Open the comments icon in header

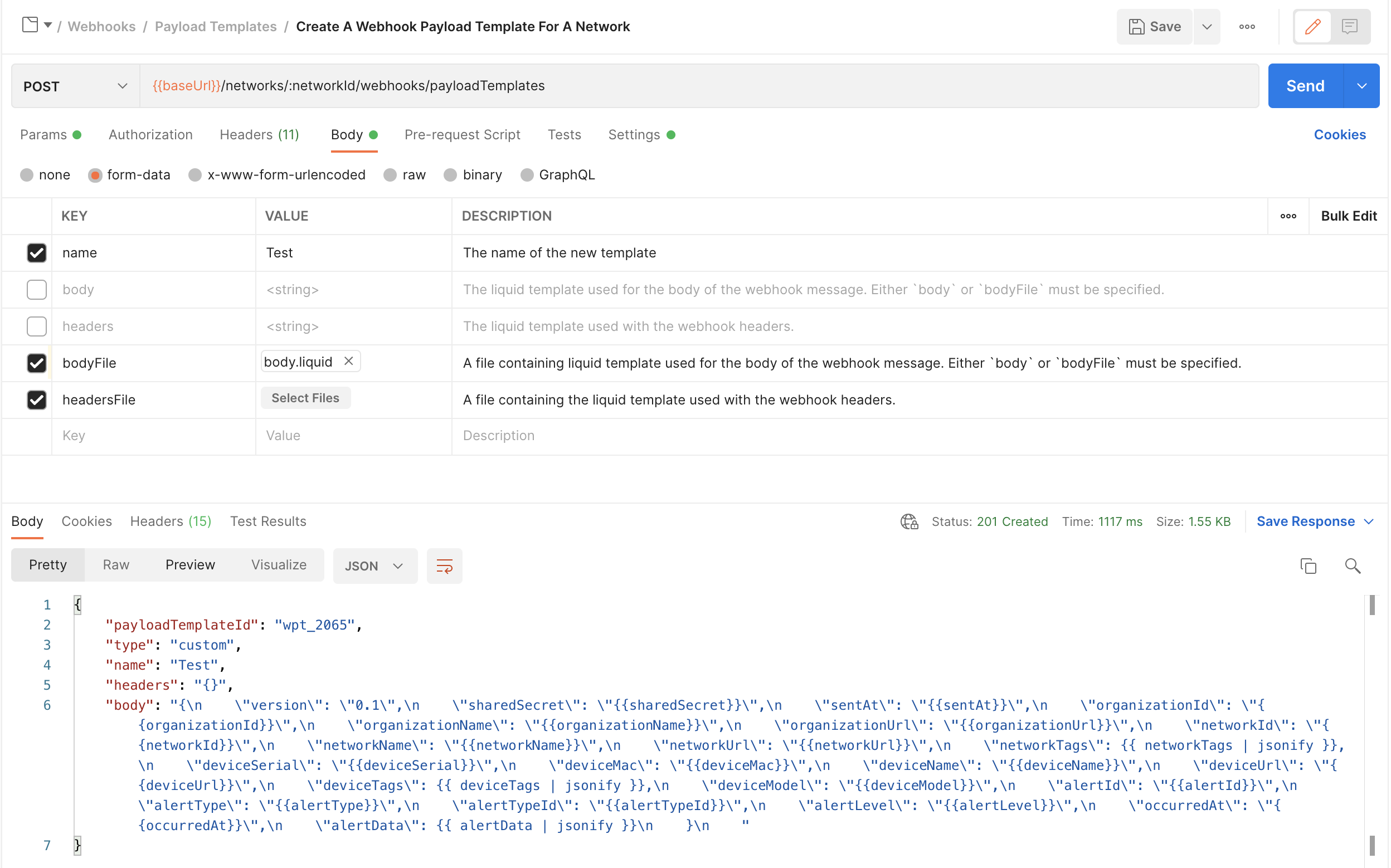(1349, 26)
